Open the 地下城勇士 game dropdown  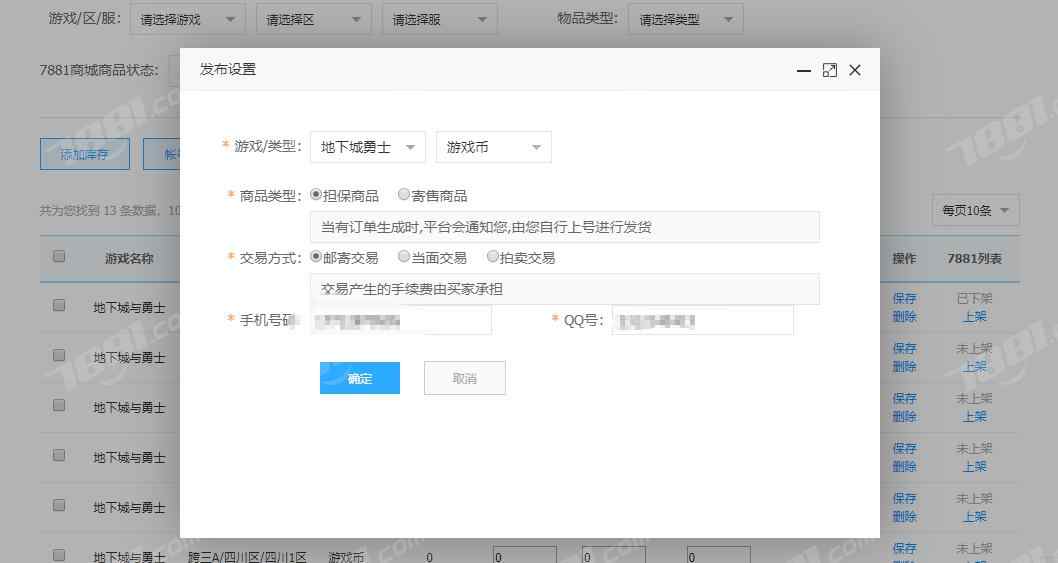point(368,147)
